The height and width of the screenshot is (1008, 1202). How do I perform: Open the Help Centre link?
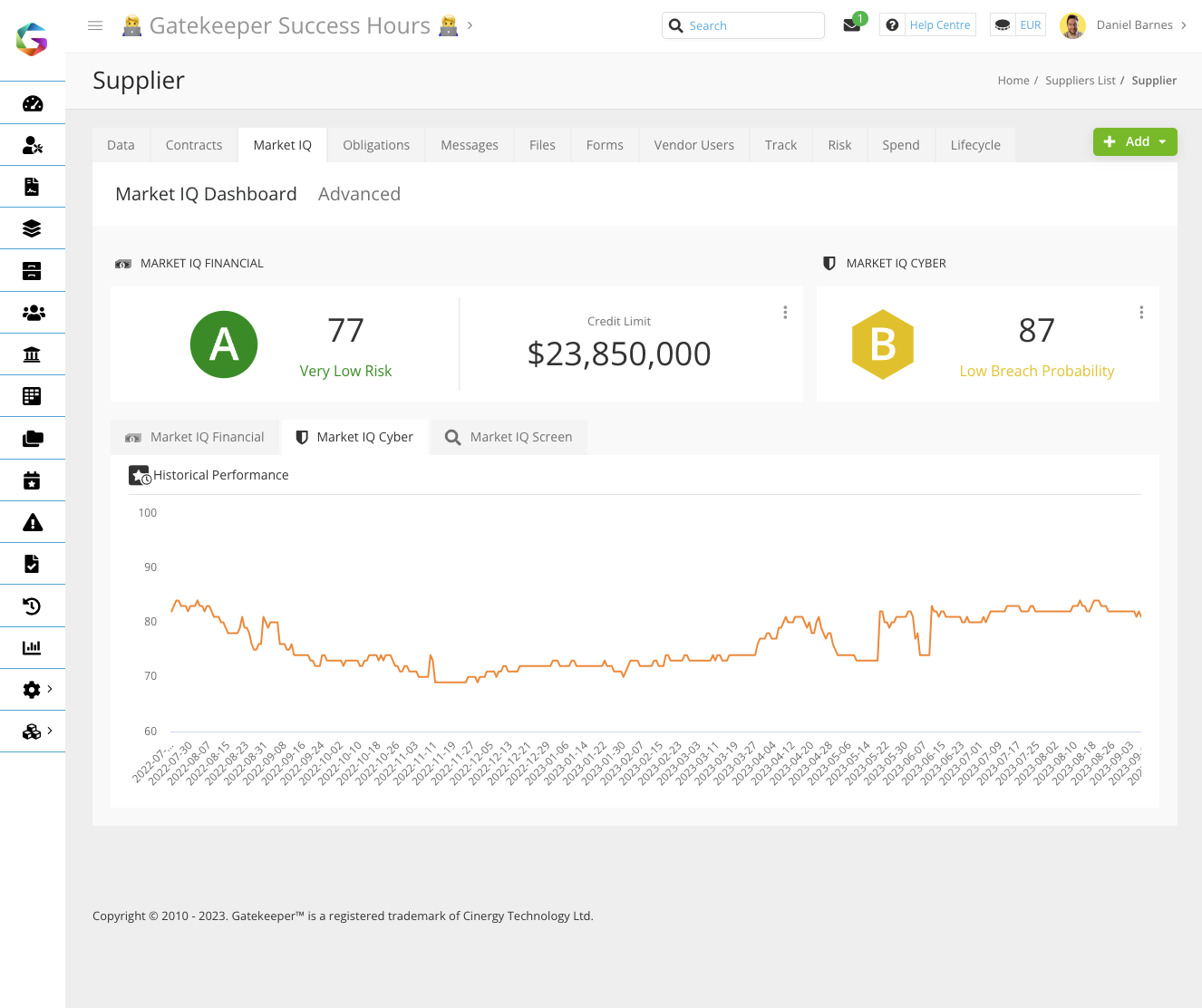[x=940, y=24]
